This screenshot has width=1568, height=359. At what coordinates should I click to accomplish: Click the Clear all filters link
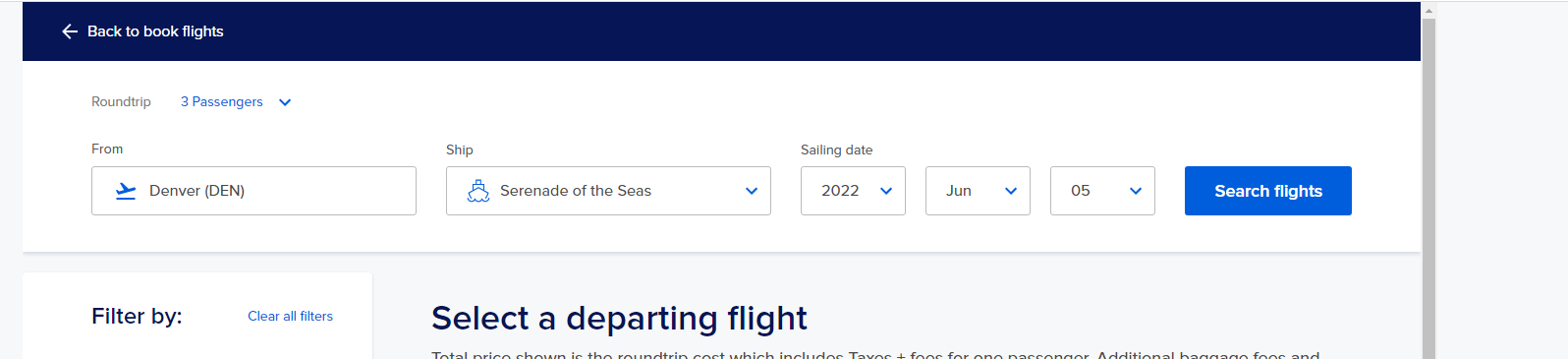coord(290,316)
